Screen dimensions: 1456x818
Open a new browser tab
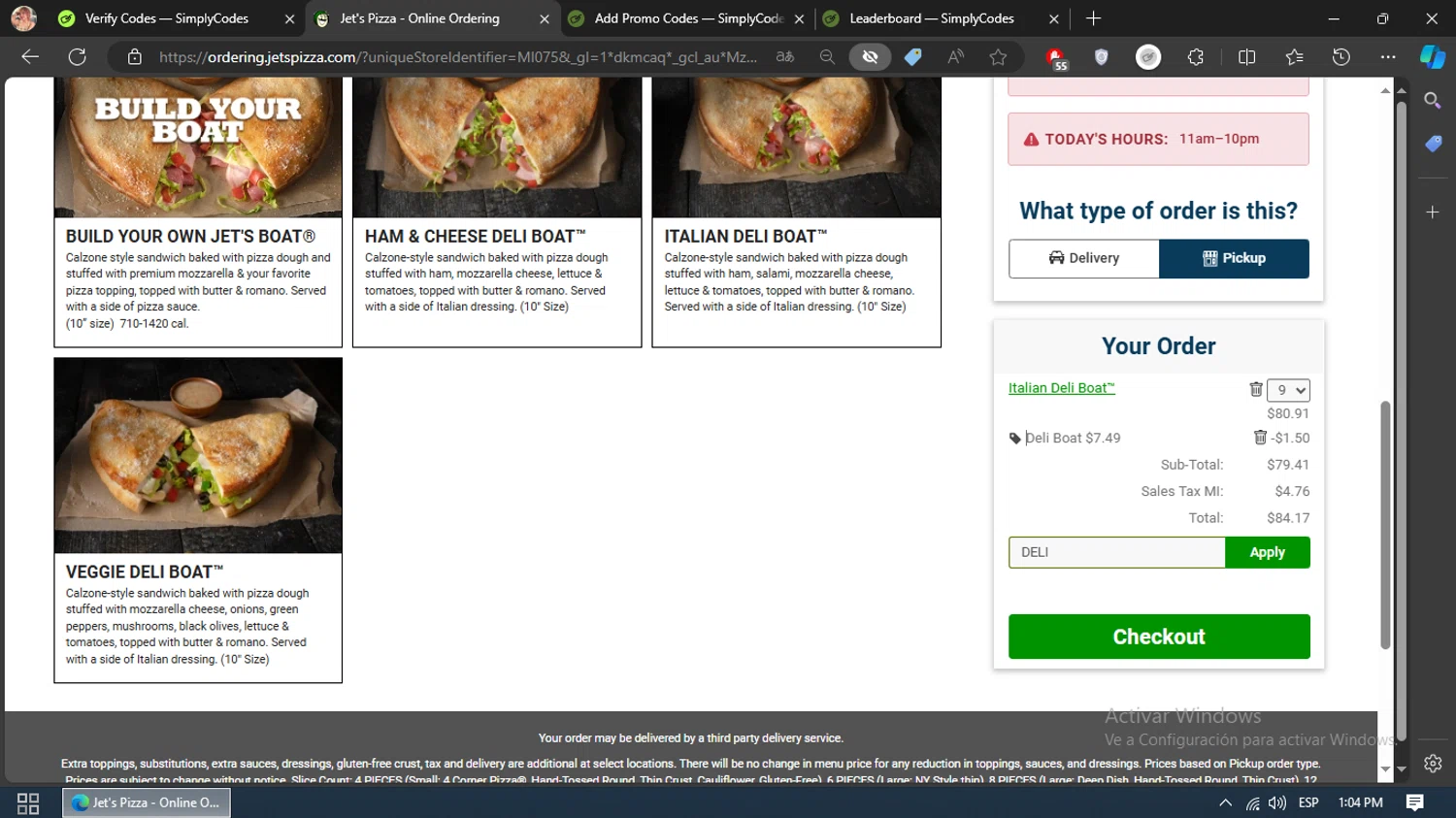(1094, 18)
